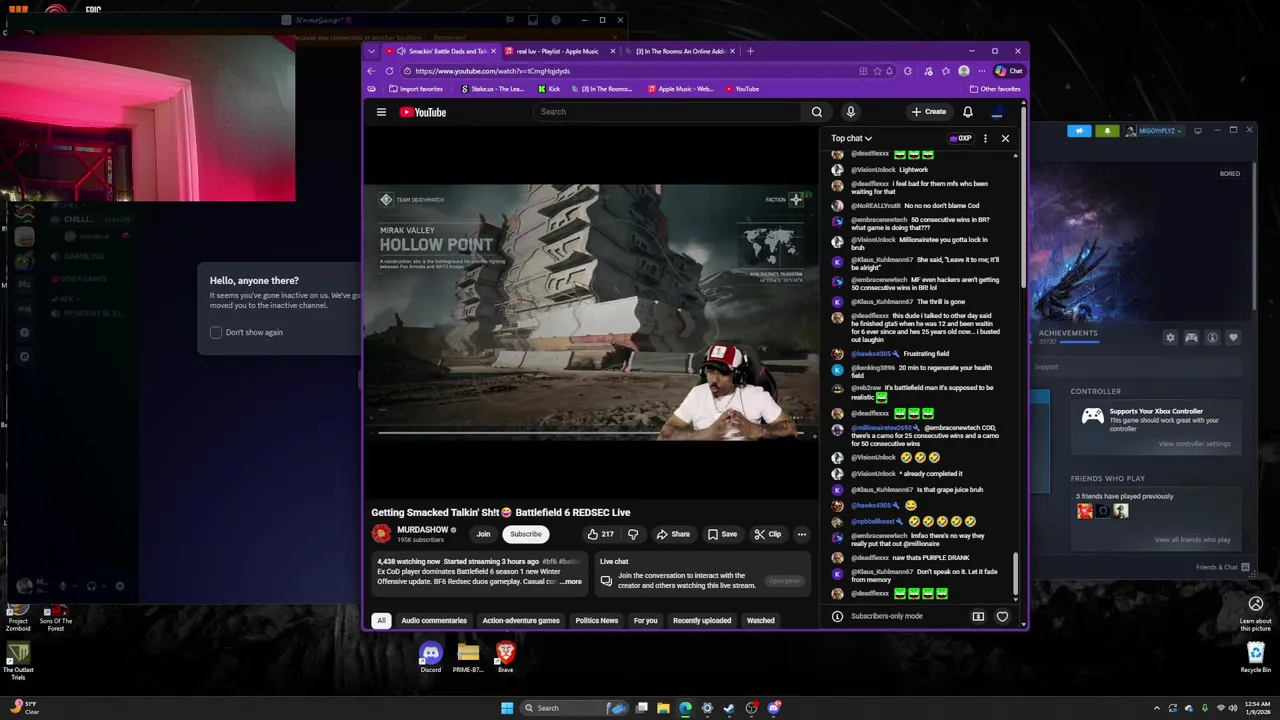Select the Recently uploaded chip
Image resolution: width=1280 pixels, height=720 pixels.
click(x=702, y=620)
